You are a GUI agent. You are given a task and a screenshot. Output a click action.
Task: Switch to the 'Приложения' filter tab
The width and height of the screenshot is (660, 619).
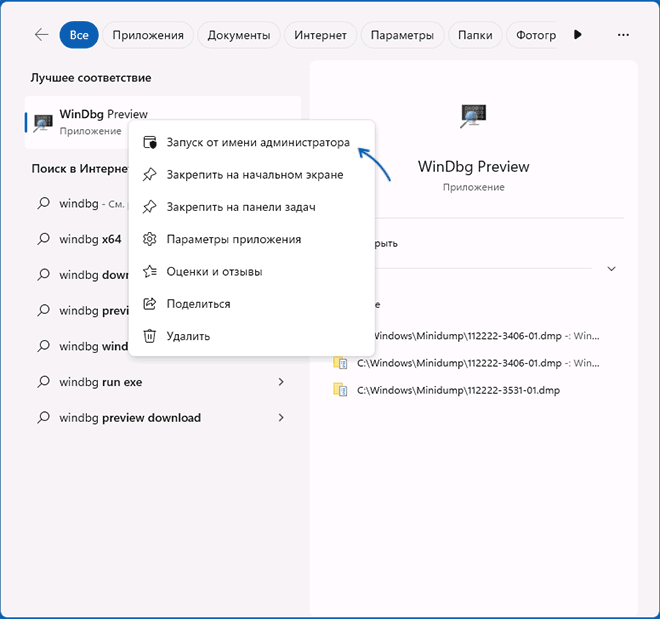[x=148, y=35]
